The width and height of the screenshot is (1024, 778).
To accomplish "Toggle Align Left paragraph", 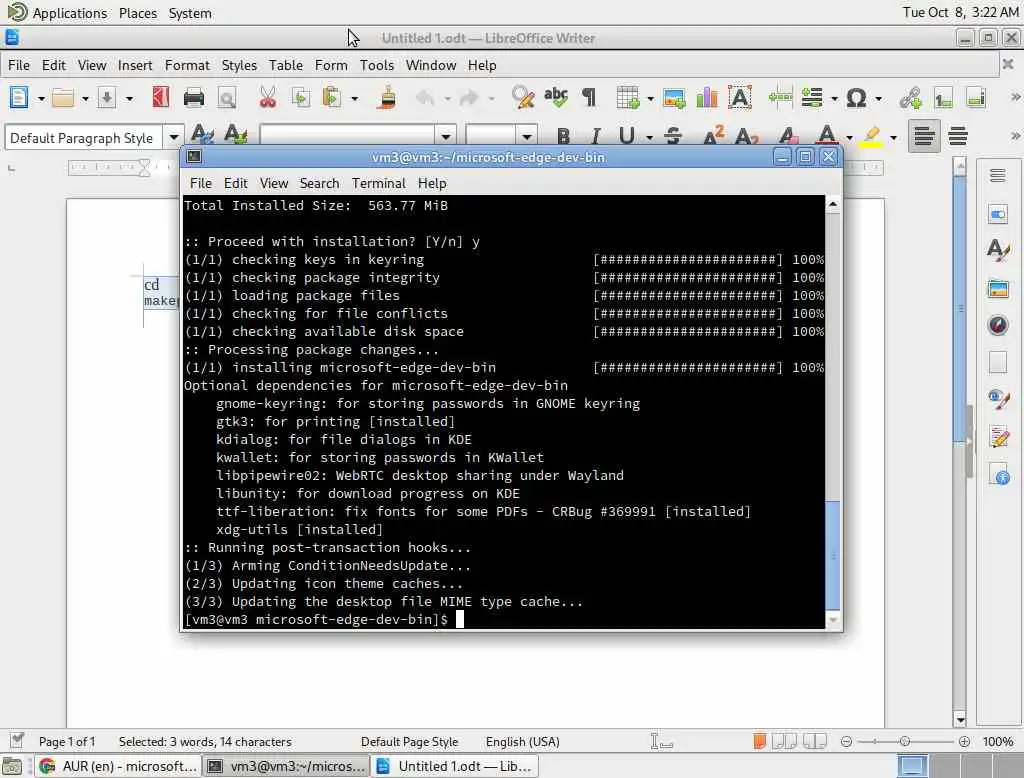I will pos(924,136).
